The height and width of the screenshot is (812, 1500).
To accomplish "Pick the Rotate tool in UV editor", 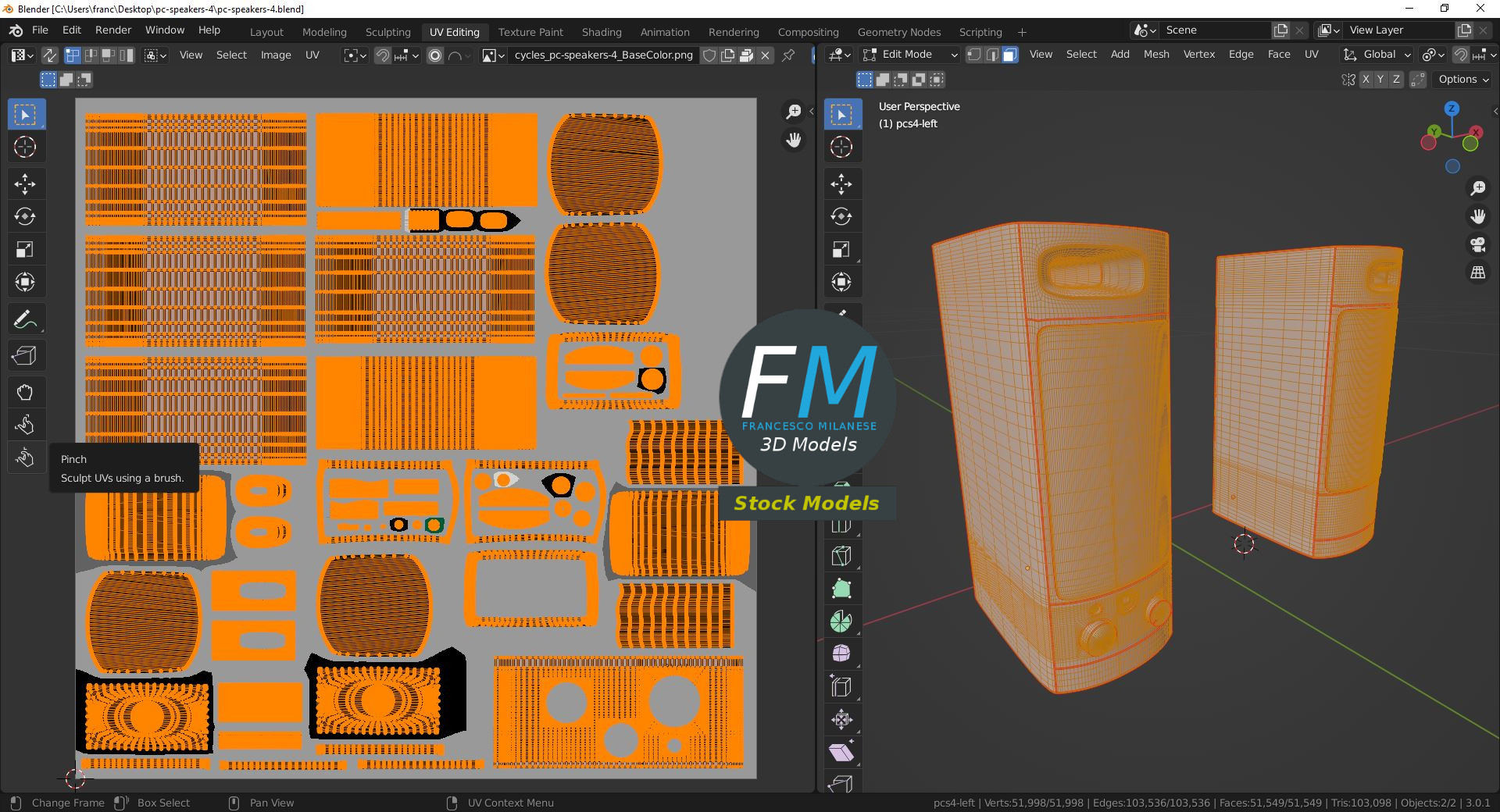I will (25, 217).
